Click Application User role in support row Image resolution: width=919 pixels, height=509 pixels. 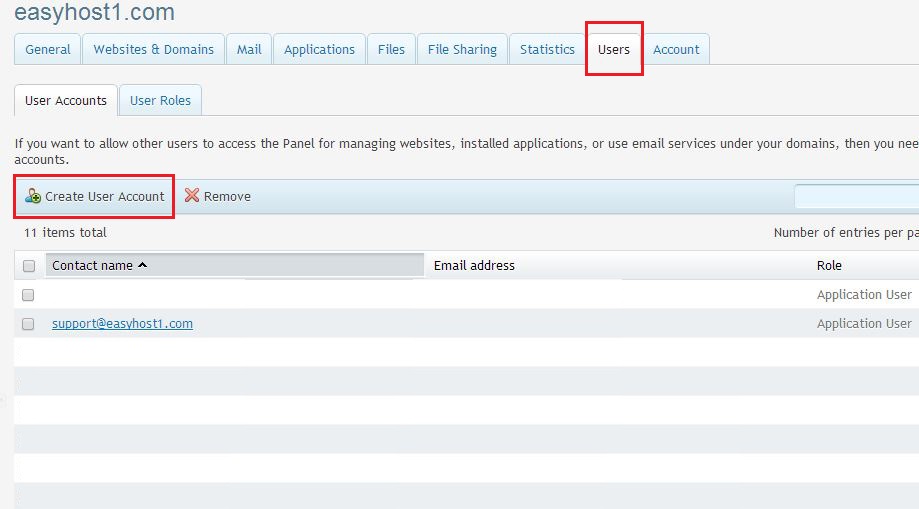[864, 324]
